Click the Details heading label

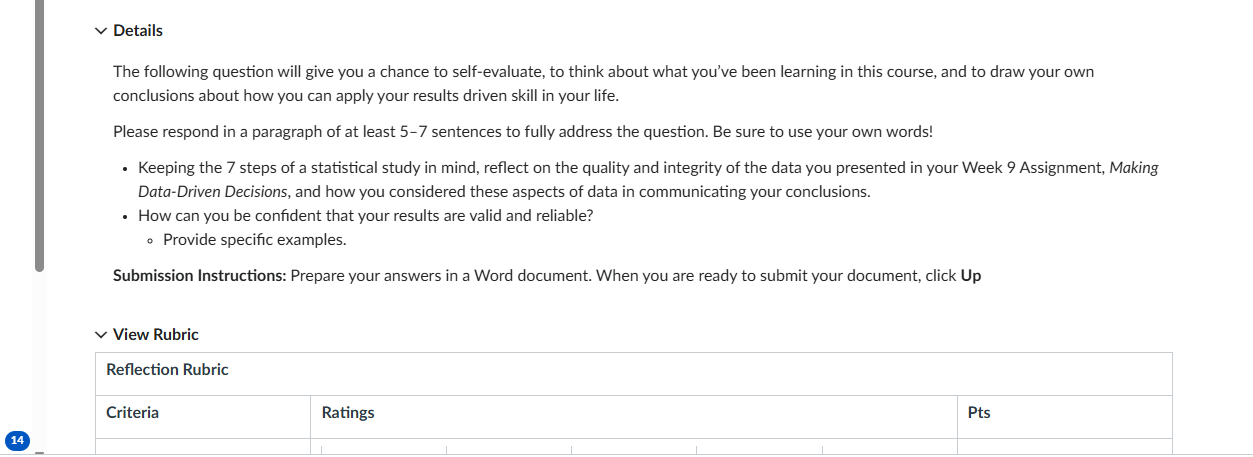click(138, 31)
